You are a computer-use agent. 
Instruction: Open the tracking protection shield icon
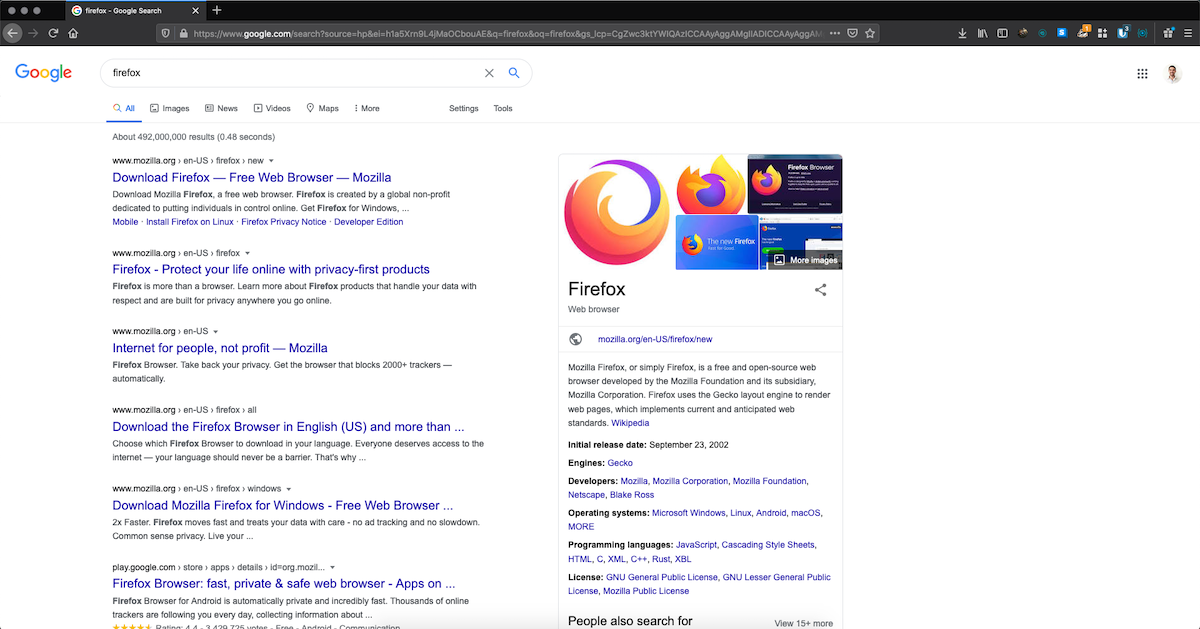166,33
